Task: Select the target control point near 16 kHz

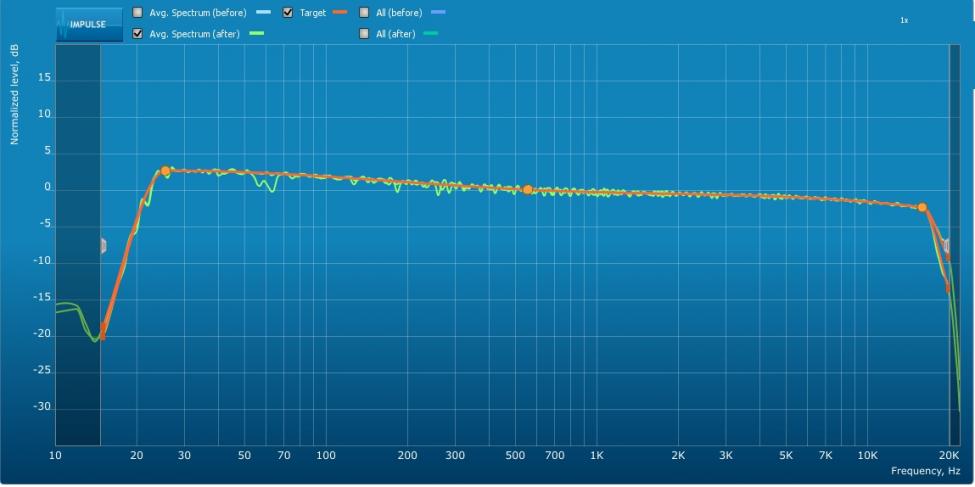Action: tap(922, 207)
